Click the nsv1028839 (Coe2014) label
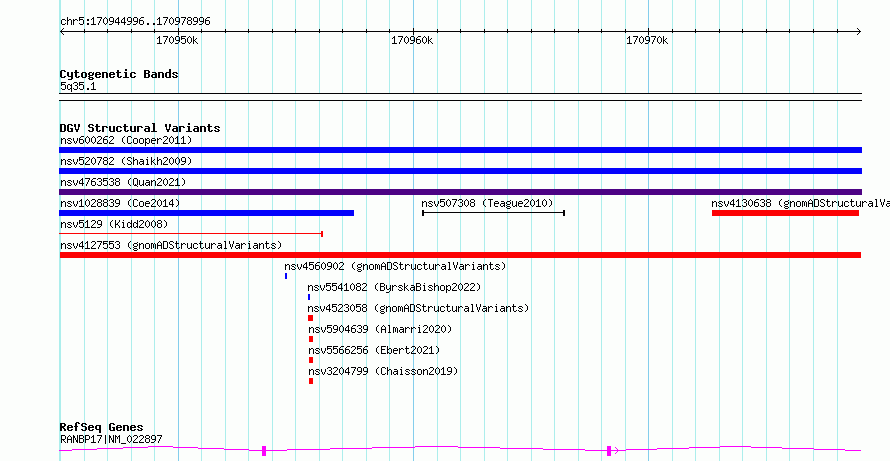This screenshot has height=461, width=890. [120, 203]
